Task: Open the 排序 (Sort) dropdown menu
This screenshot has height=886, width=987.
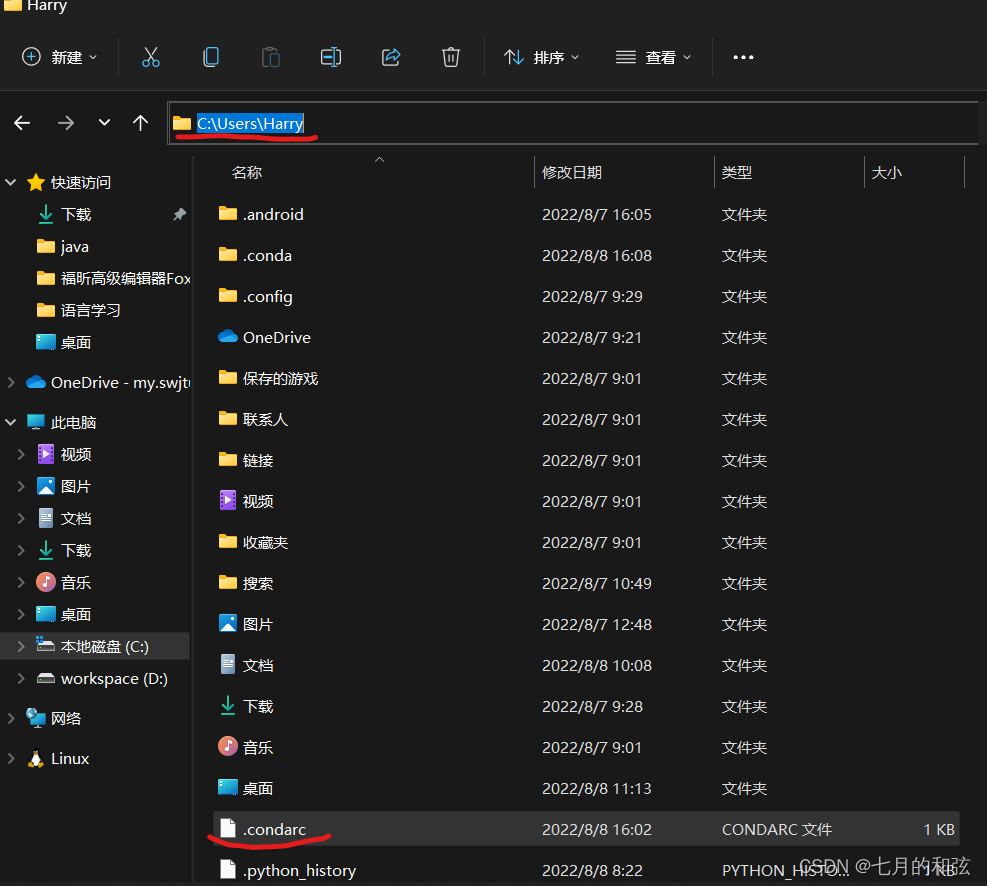Action: [541, 57]
